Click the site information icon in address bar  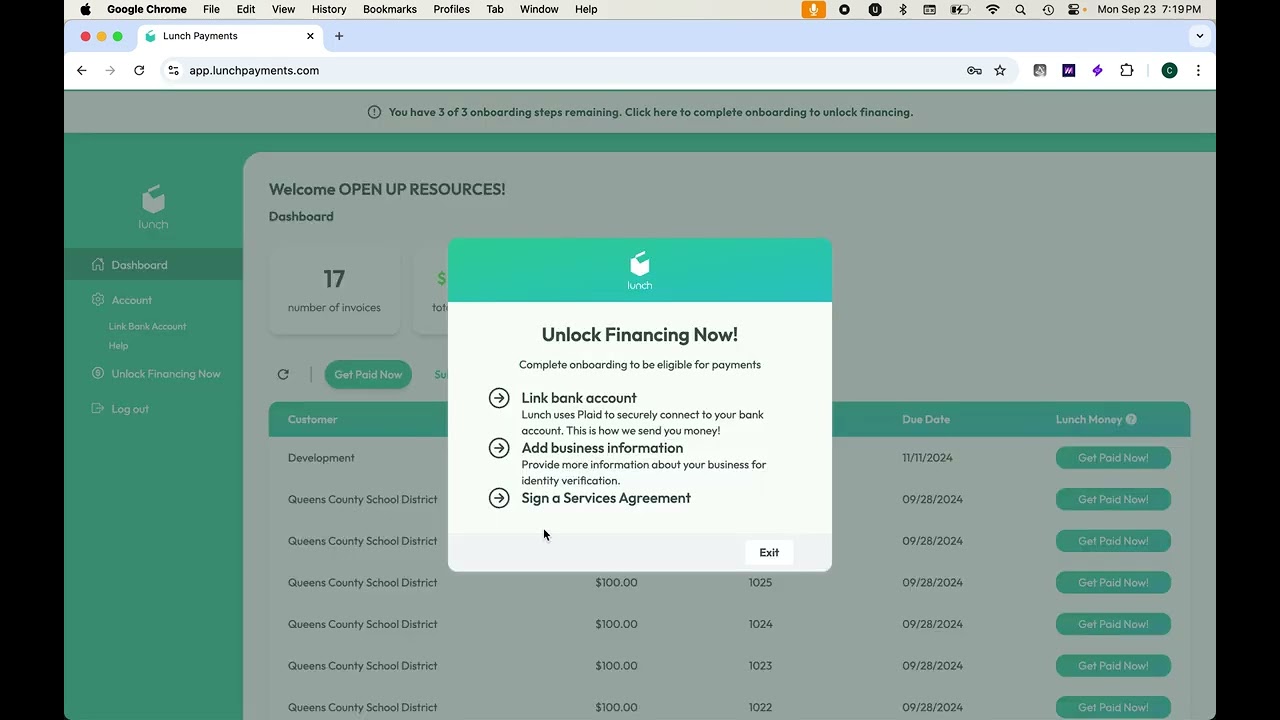173,70
